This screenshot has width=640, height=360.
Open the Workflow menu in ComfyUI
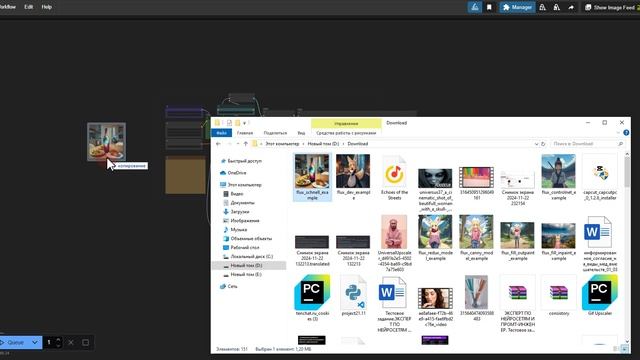(7, 7)
